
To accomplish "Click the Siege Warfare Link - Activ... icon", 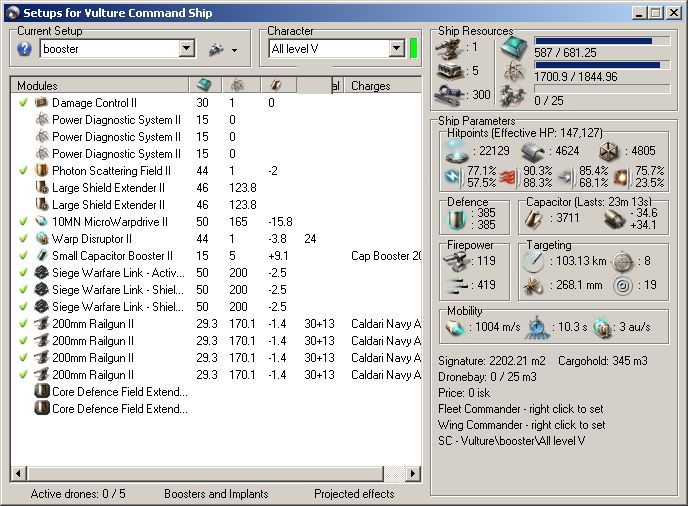I will pos(41,273).
